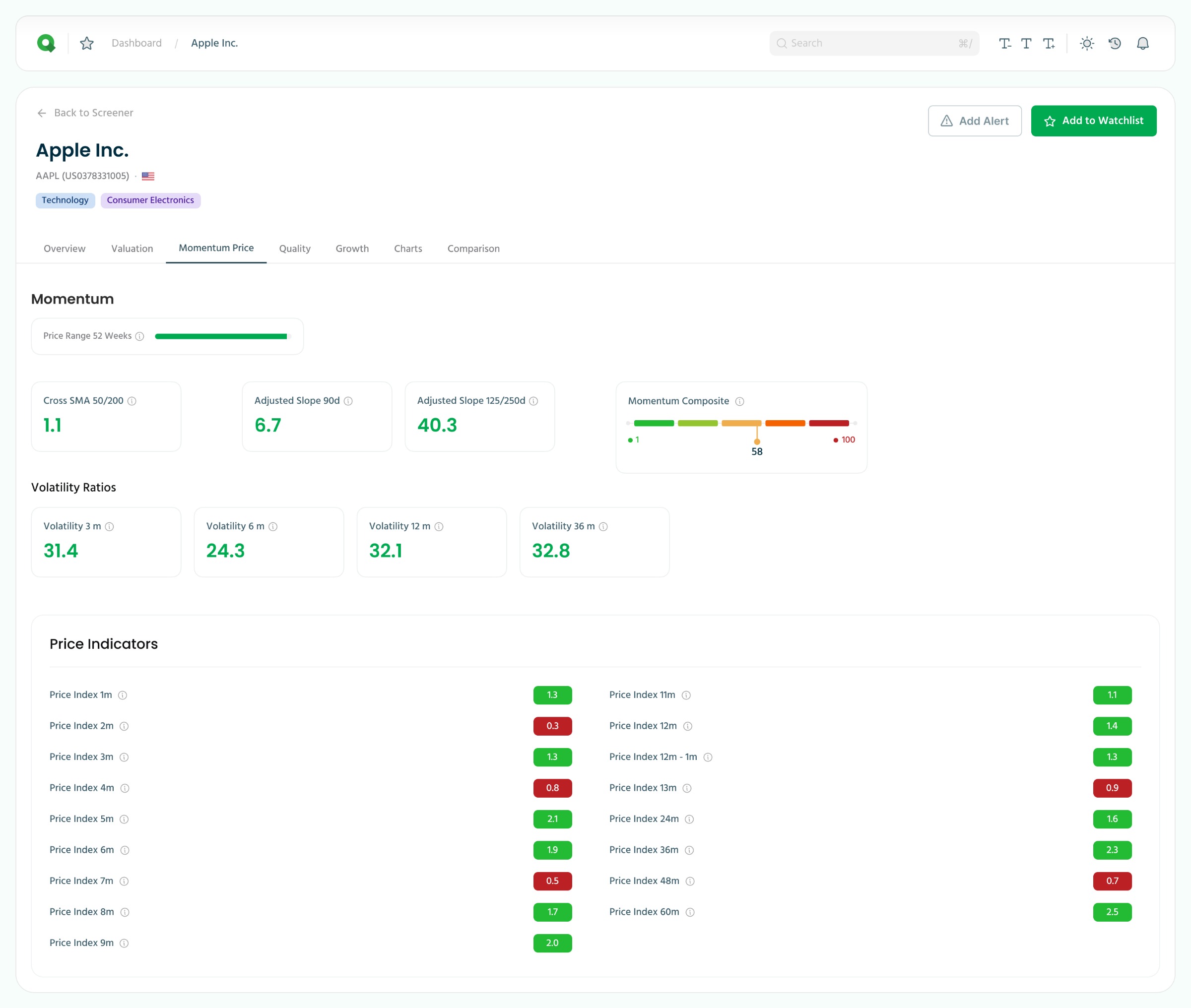Viewport: 1191px width, 1008px height.
Task: Decrease font size with T- icon
Action: (x=1005, y=44)
